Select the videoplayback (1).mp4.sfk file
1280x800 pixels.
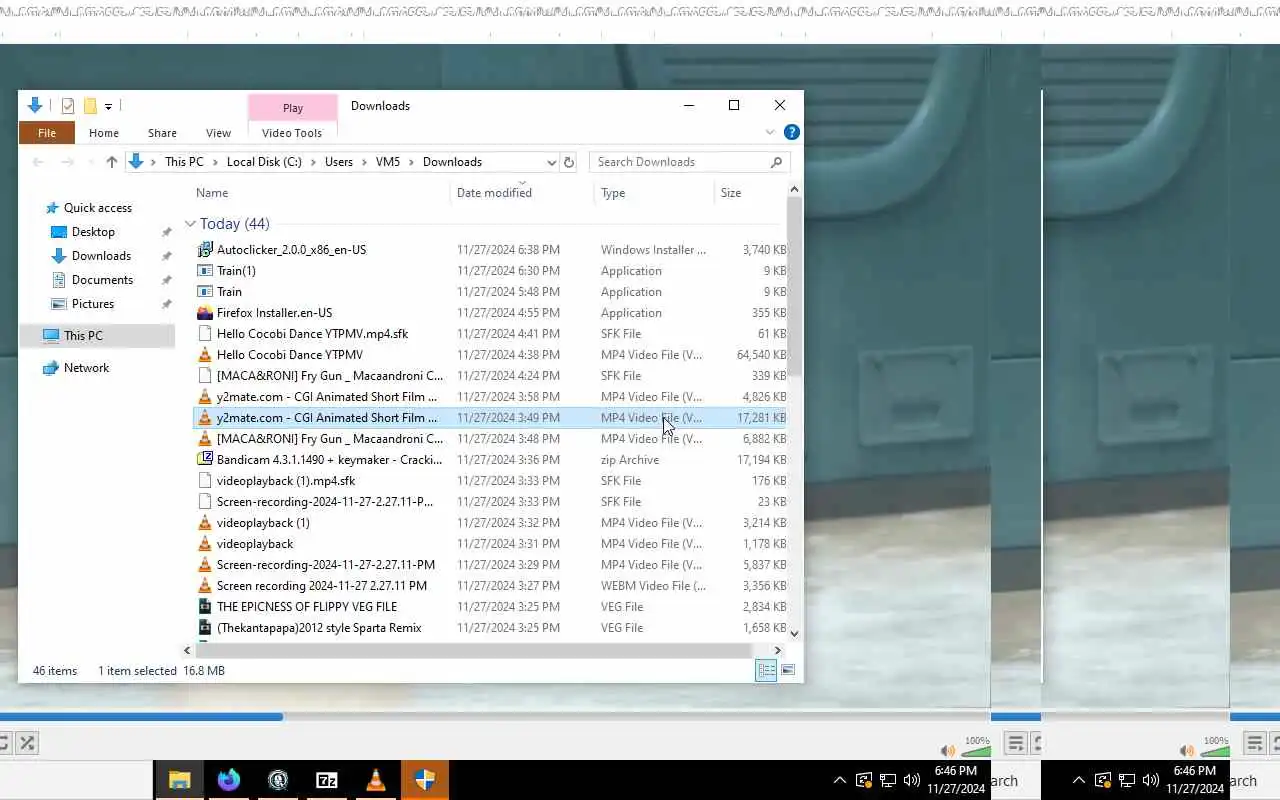(x=286, y=481)
